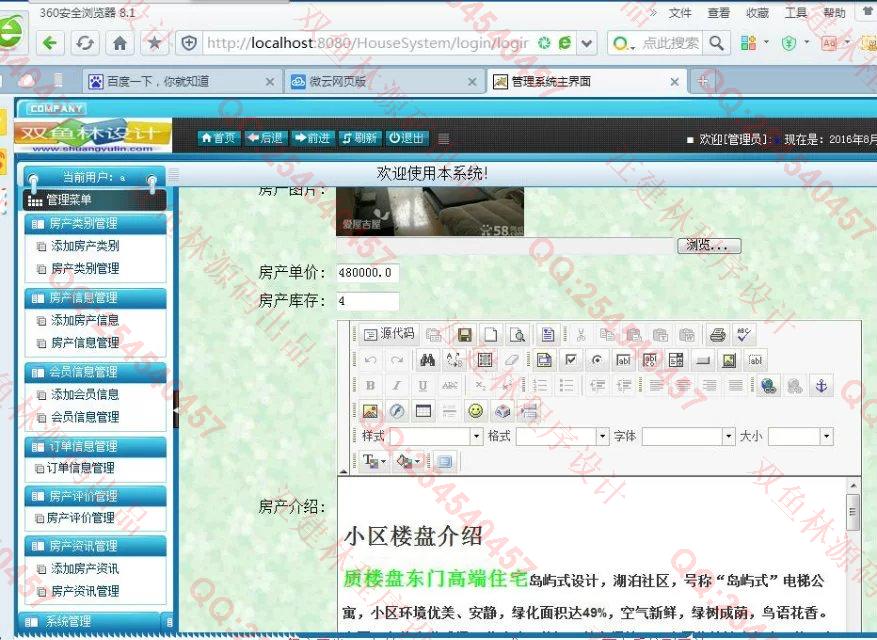Open the editor Preview icon
Image resolution: width=877 pixels, height=640 pixels.
[x=517, y=335]
